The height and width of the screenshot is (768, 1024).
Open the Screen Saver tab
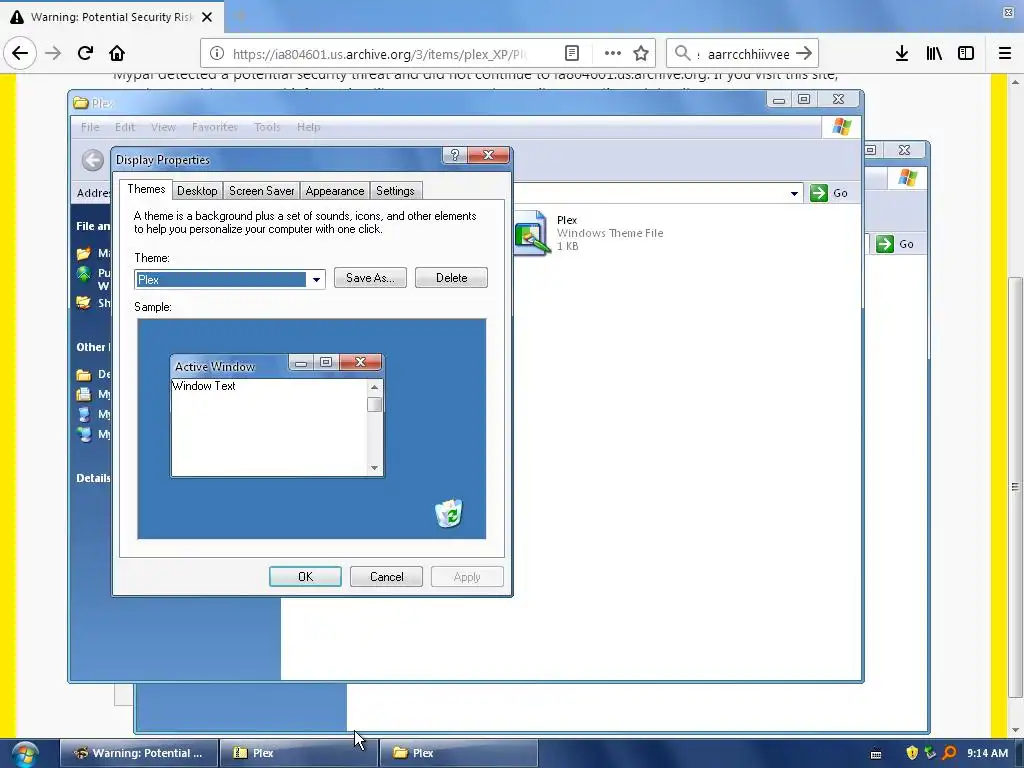261,191
